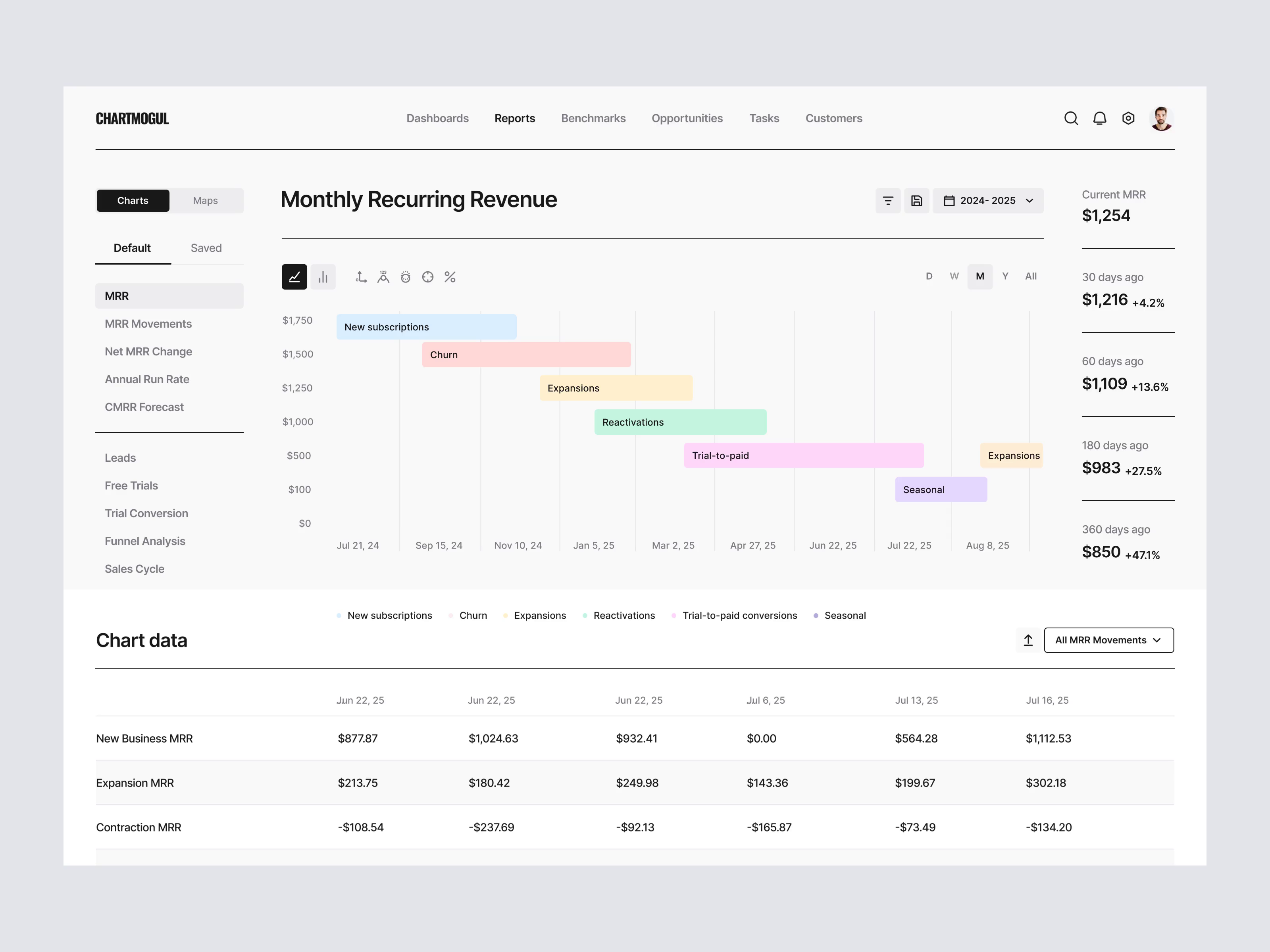Image resolution: width=1270 pixels, height=952 pixels.
Task: Save the report using the save icon
Action: coord(916,200)
